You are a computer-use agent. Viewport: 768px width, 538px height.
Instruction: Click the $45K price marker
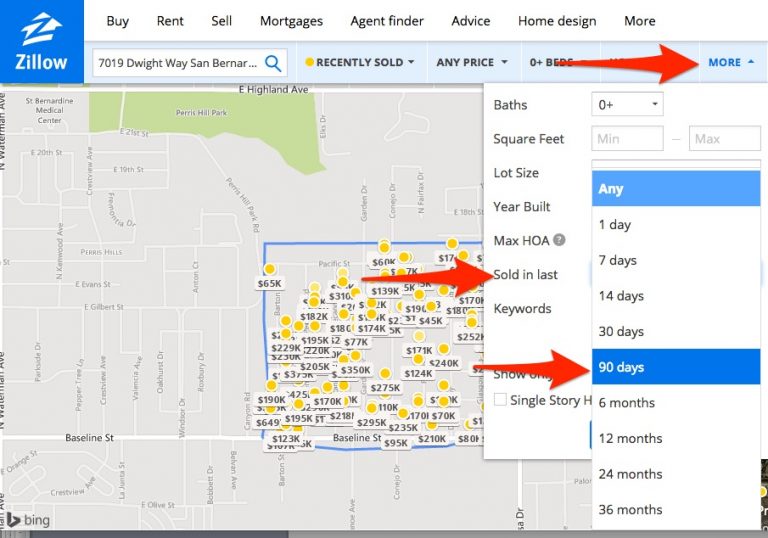[x=431, y=320]
